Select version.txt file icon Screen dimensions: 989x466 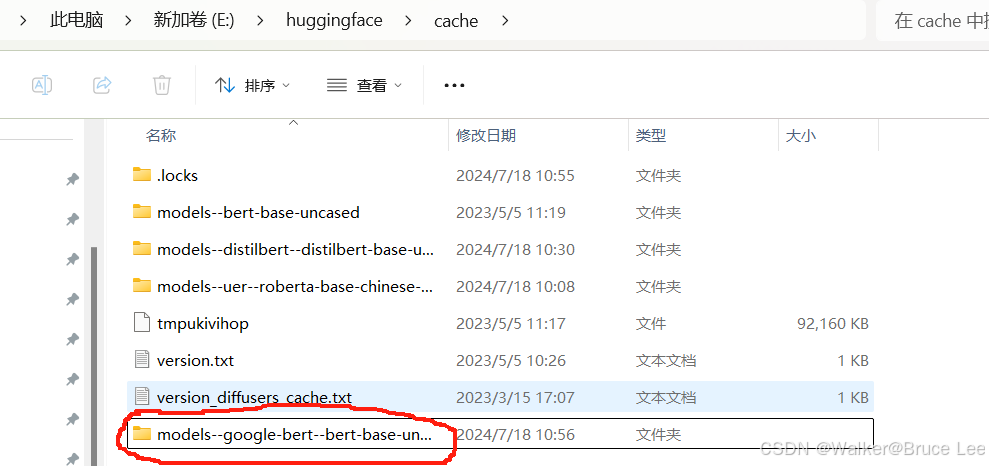tap(142, 360)
